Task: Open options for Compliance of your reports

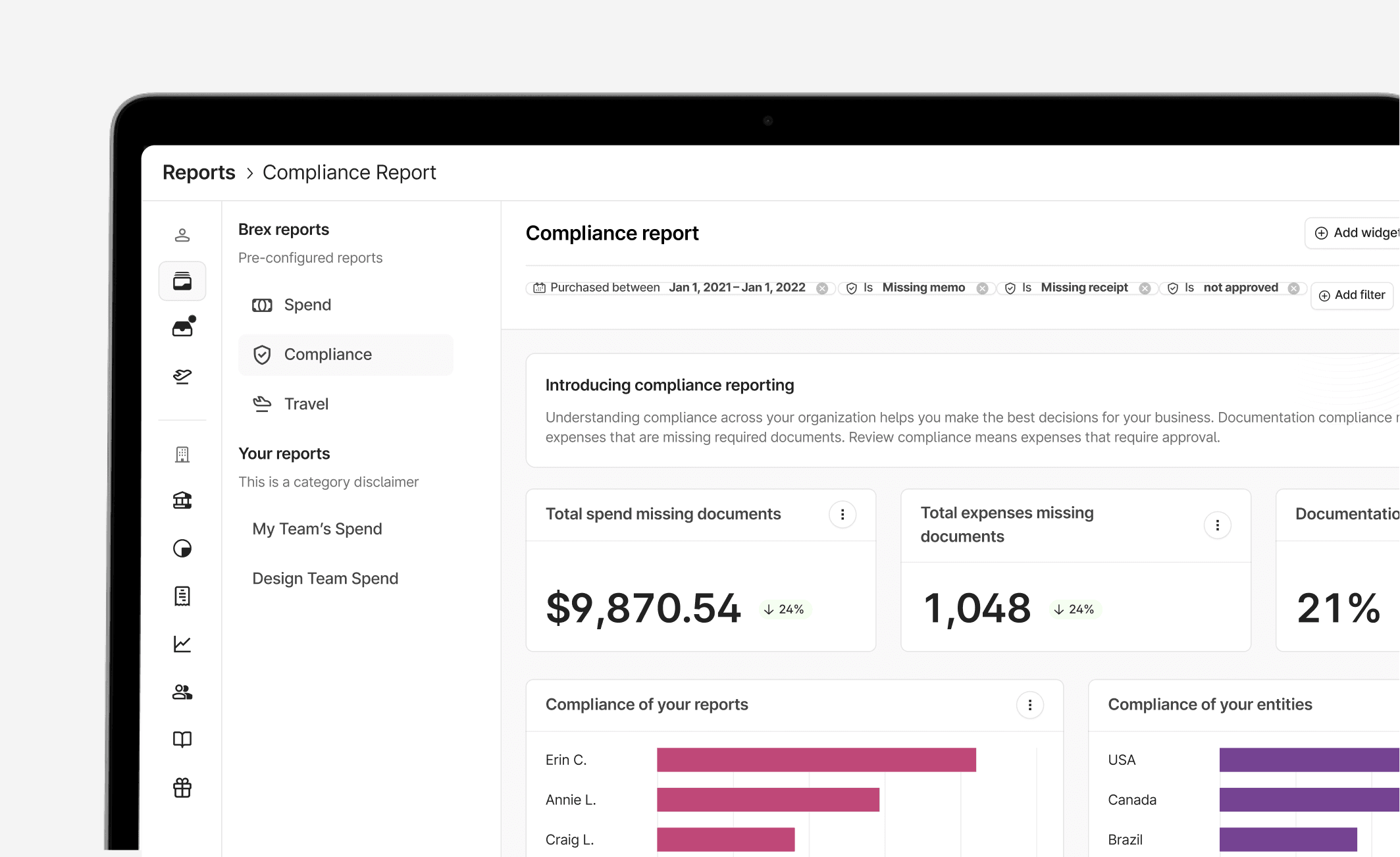Action: click(1030, 706)
